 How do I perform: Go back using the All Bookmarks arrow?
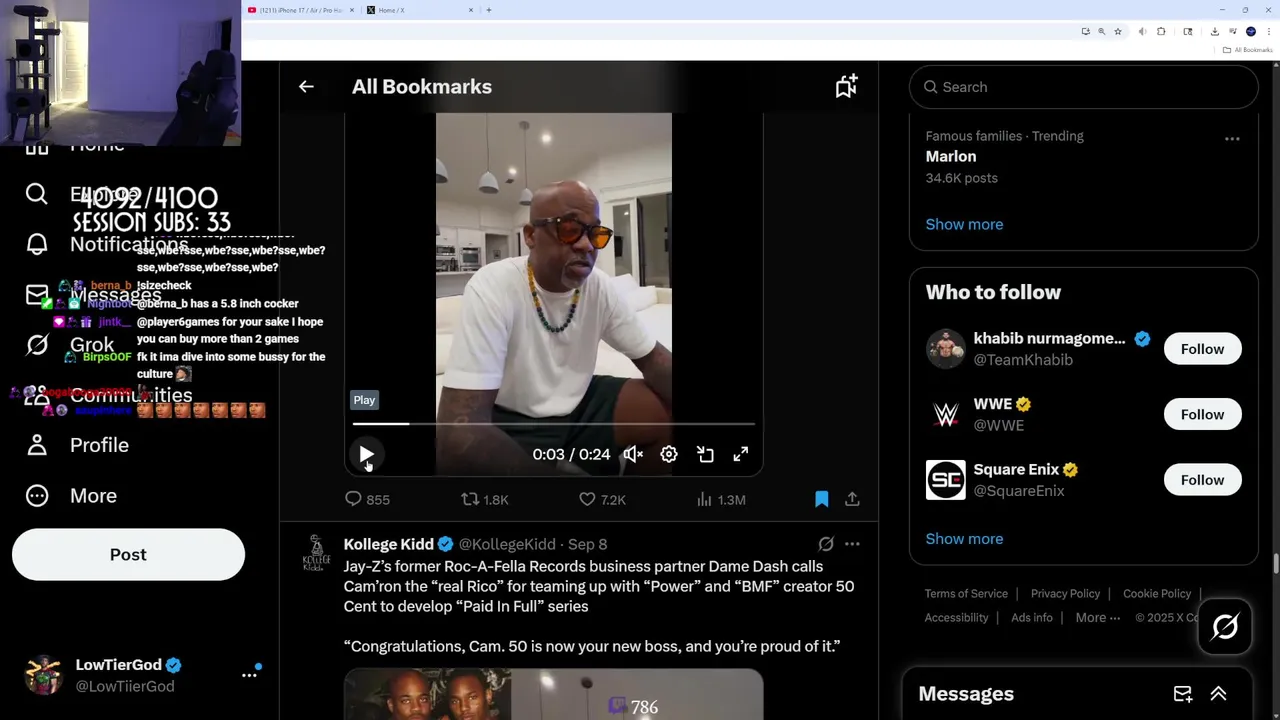pos(306,87)
